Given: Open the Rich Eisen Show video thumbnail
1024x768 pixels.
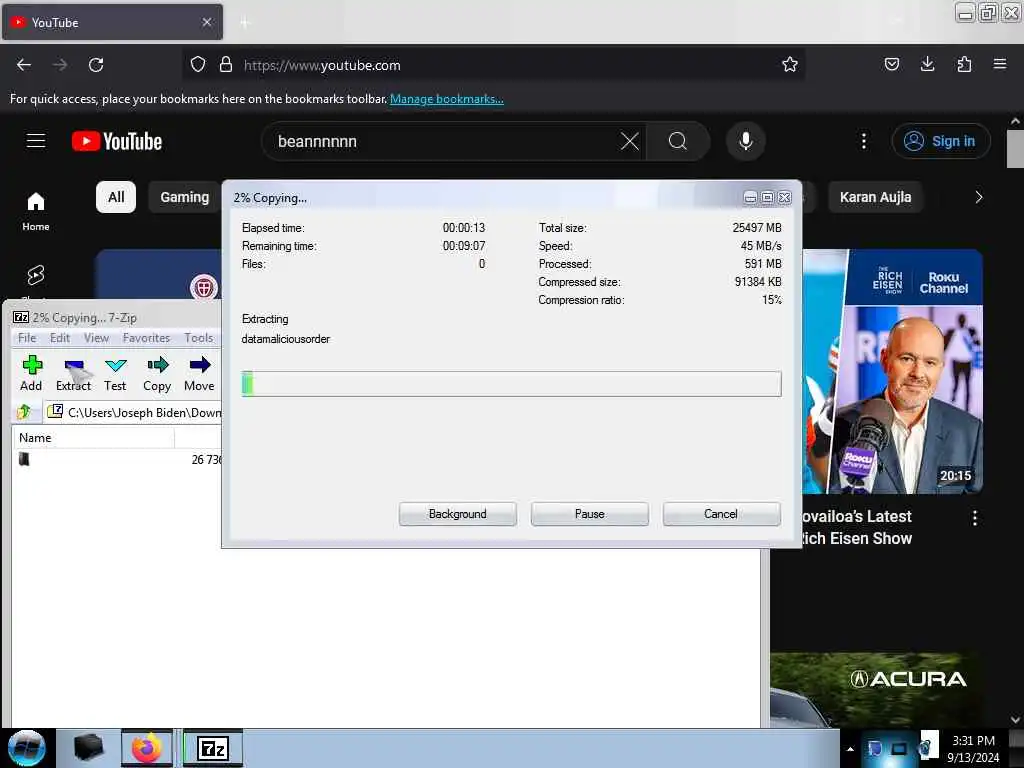Looking at the screenshot, I should [892, 371].
